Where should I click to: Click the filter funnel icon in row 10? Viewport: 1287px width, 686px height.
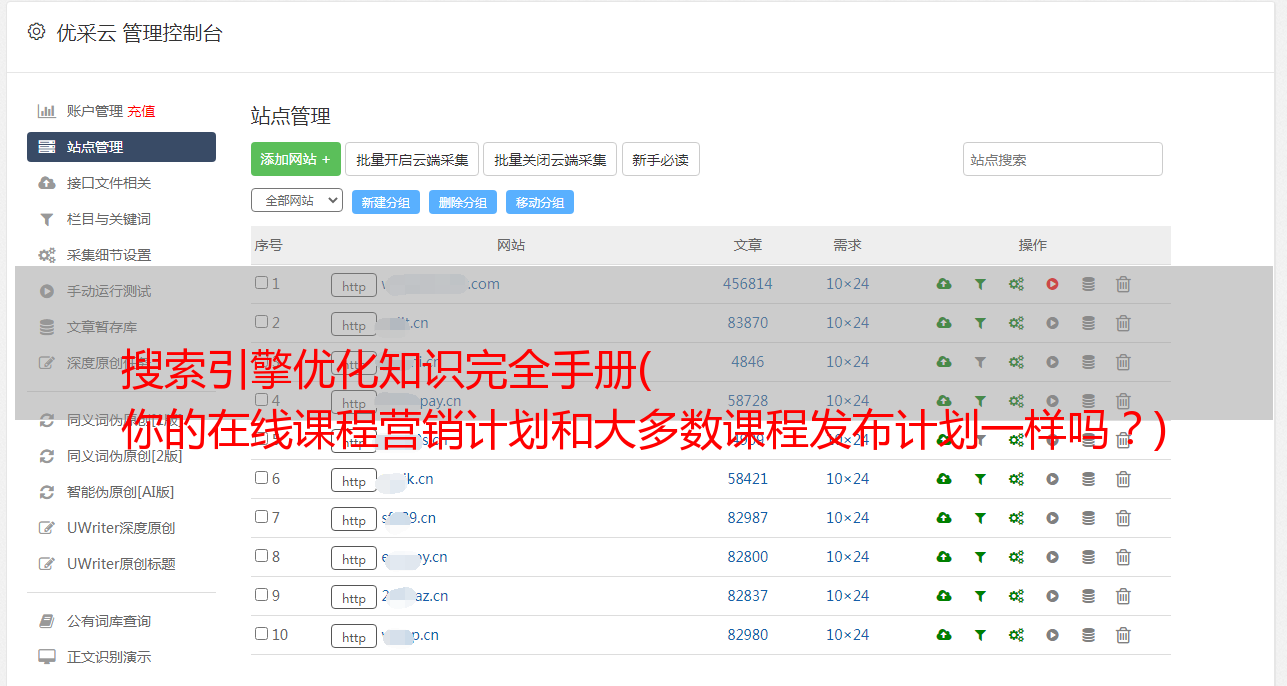coord(980,635)
